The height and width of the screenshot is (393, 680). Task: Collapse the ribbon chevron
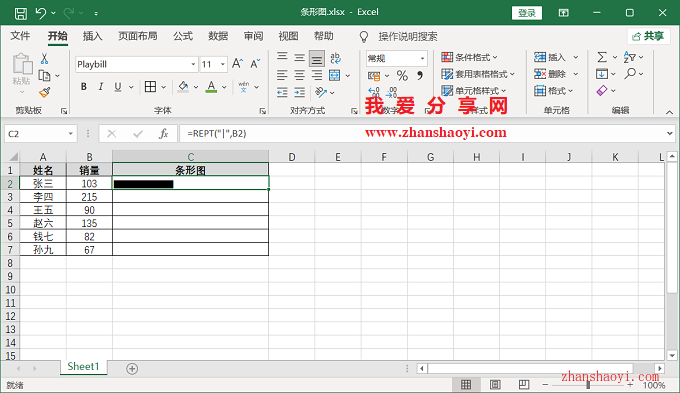pos(670,112)
